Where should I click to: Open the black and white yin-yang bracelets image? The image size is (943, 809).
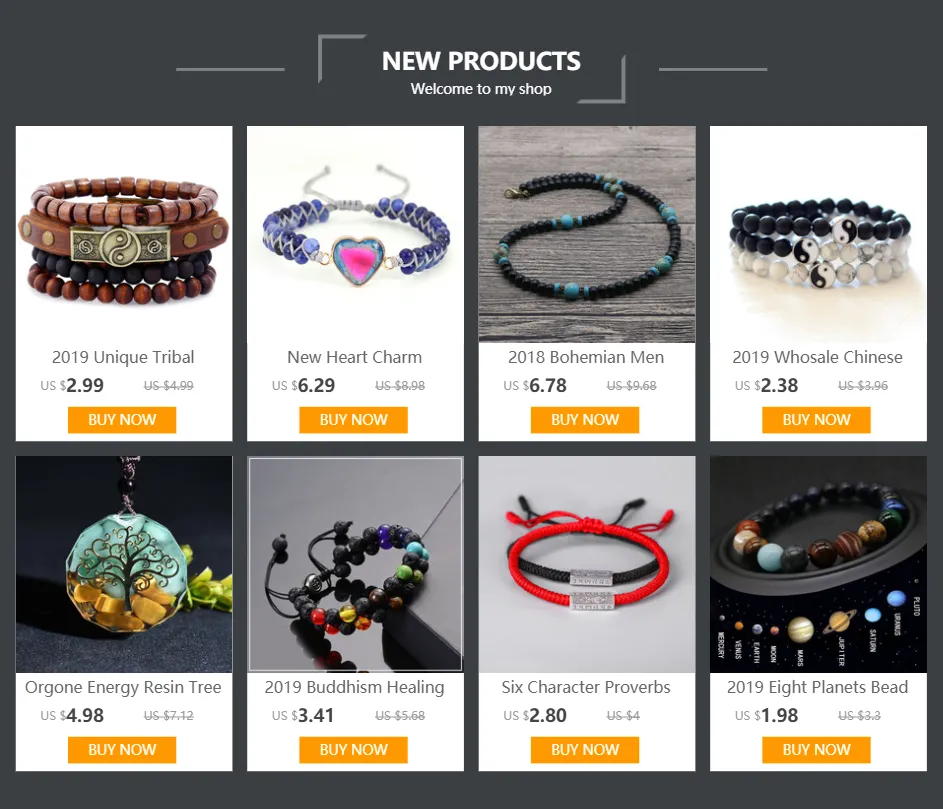pyautogui.click(x=819, y=234)
